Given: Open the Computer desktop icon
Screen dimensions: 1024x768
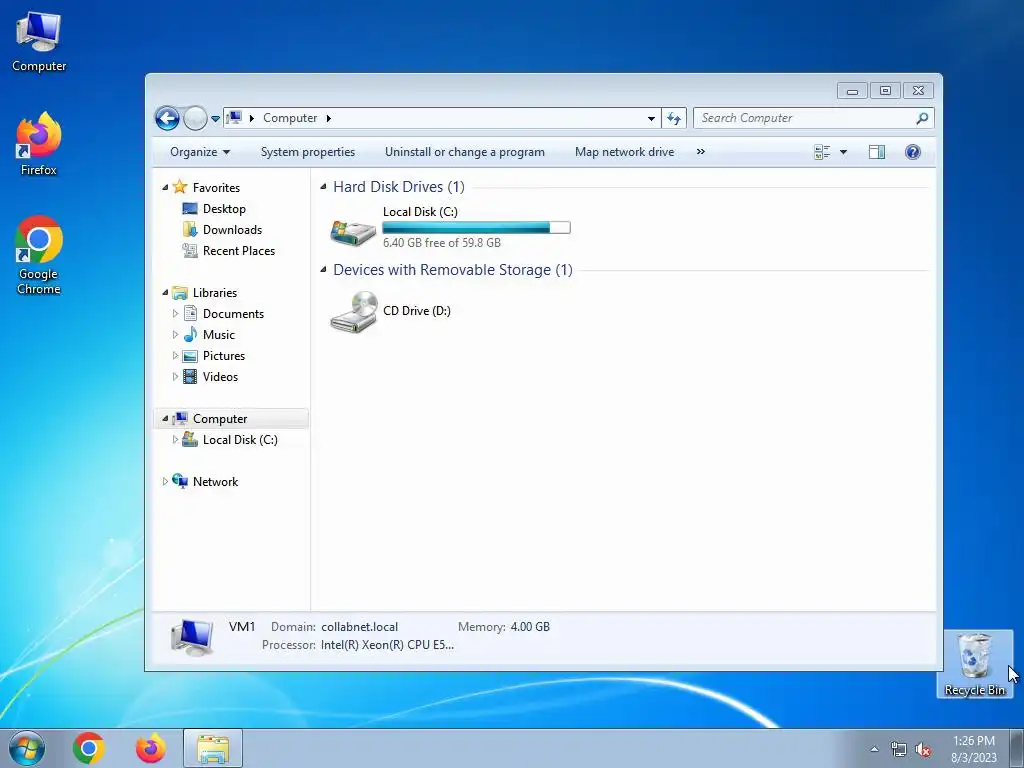Looking at the screenshot, I should 39,42.
